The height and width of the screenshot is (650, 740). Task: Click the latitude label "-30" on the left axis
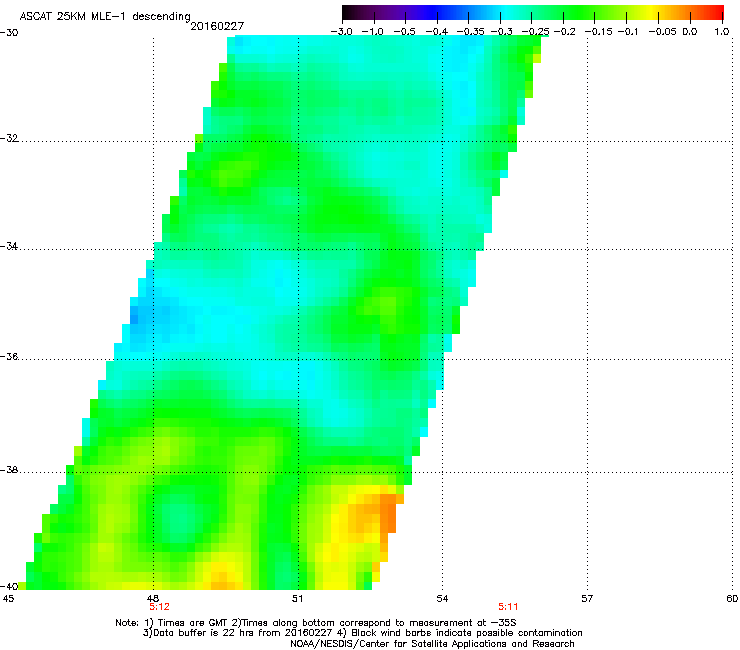tap(9, 33)
